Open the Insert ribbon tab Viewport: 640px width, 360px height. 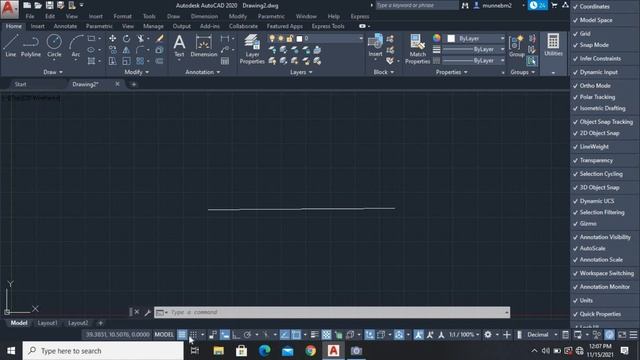click(38, 26)
